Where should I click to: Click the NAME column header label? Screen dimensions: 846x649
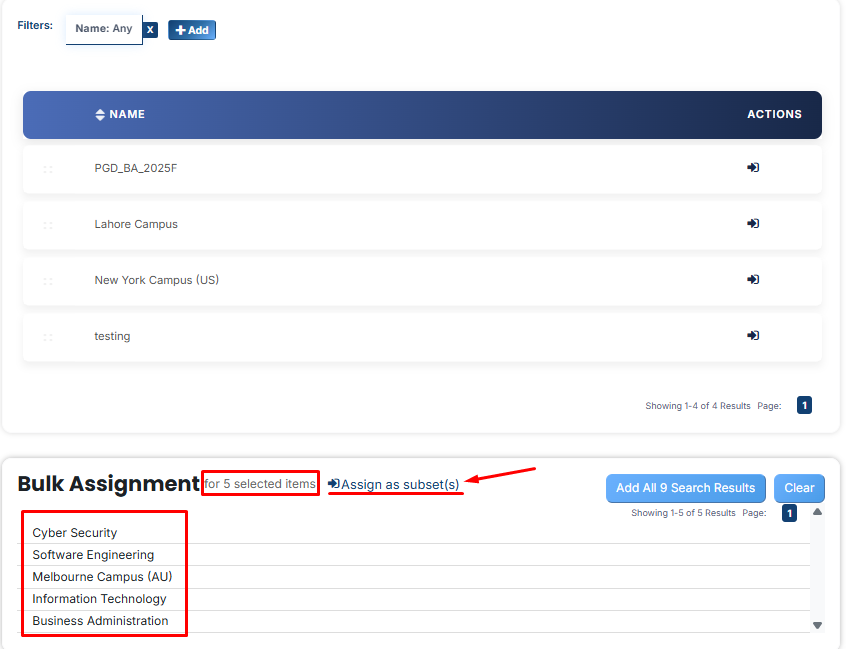127,114
